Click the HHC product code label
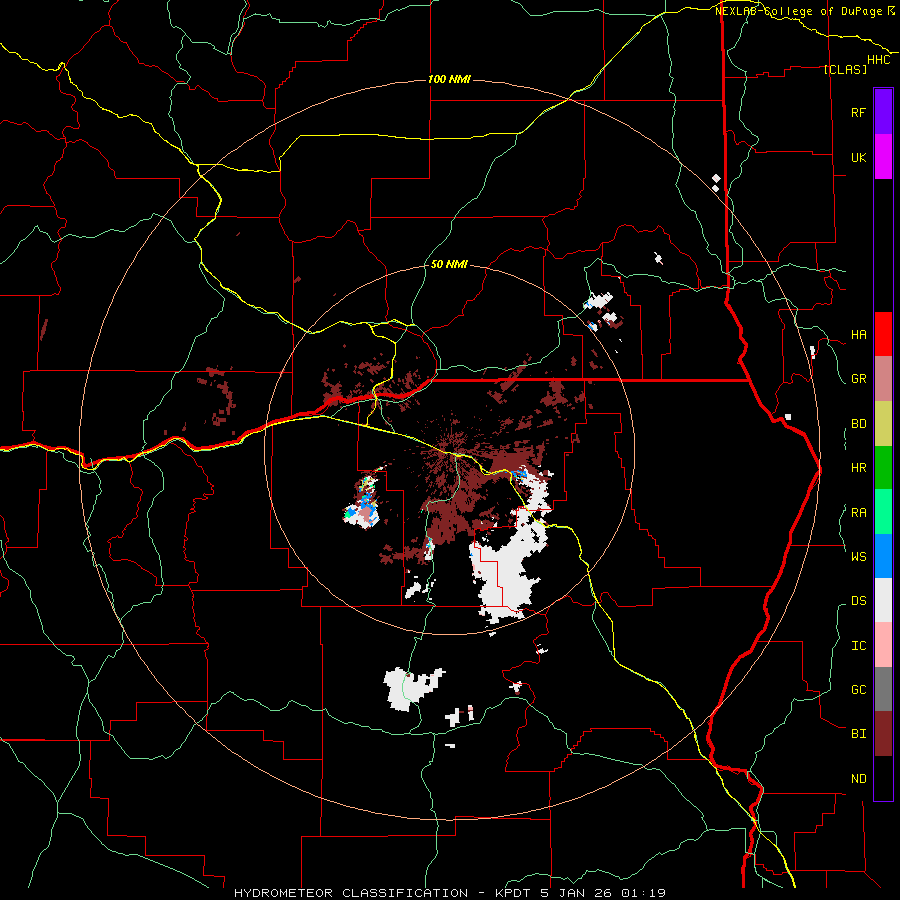 pyautogui.click(x=879, y=60)
